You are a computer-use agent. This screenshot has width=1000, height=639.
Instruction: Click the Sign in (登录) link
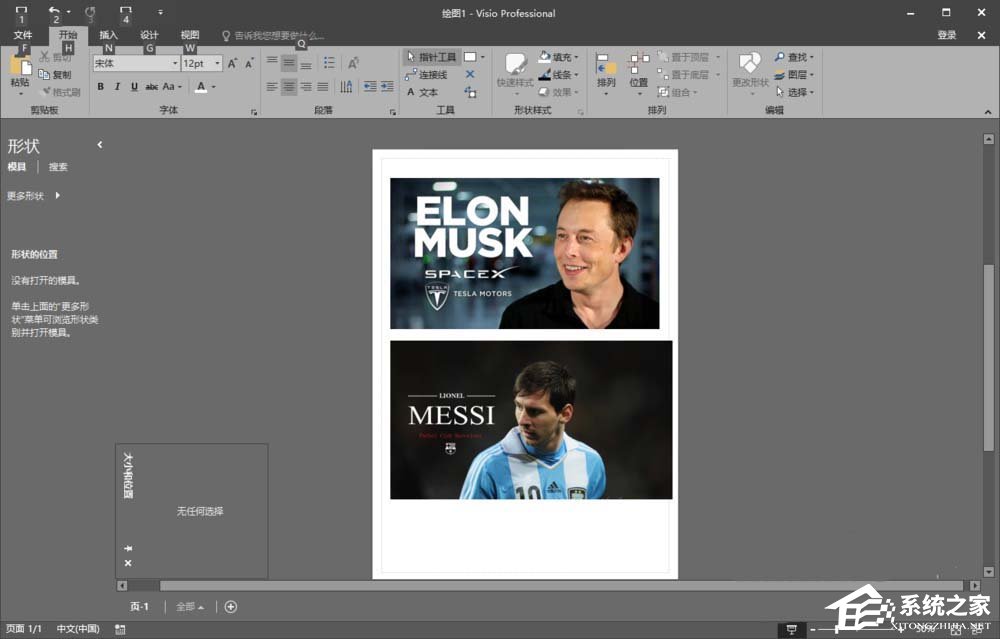(x=946, y=35)
